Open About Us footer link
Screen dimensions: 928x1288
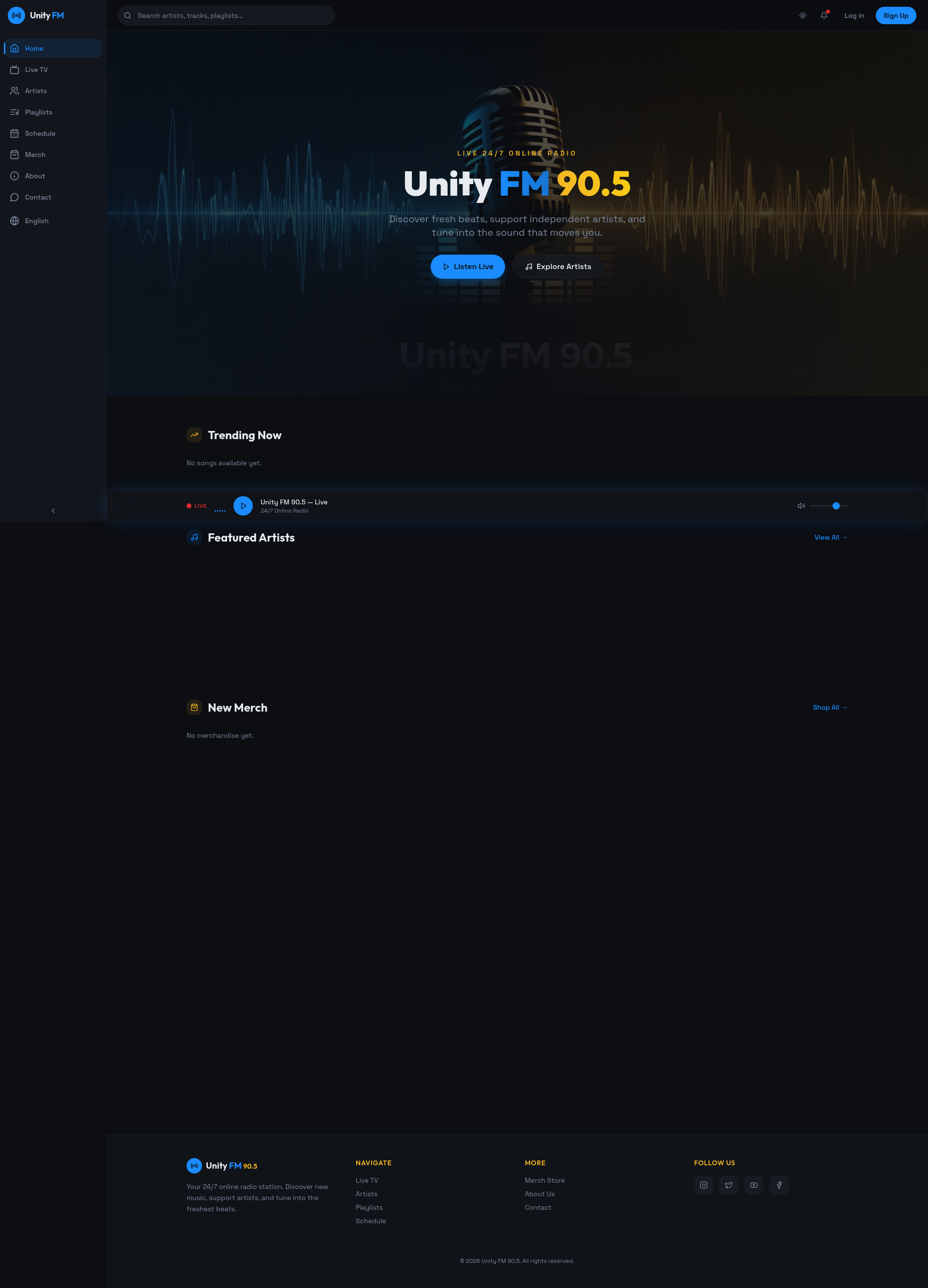pos(540,1194)
